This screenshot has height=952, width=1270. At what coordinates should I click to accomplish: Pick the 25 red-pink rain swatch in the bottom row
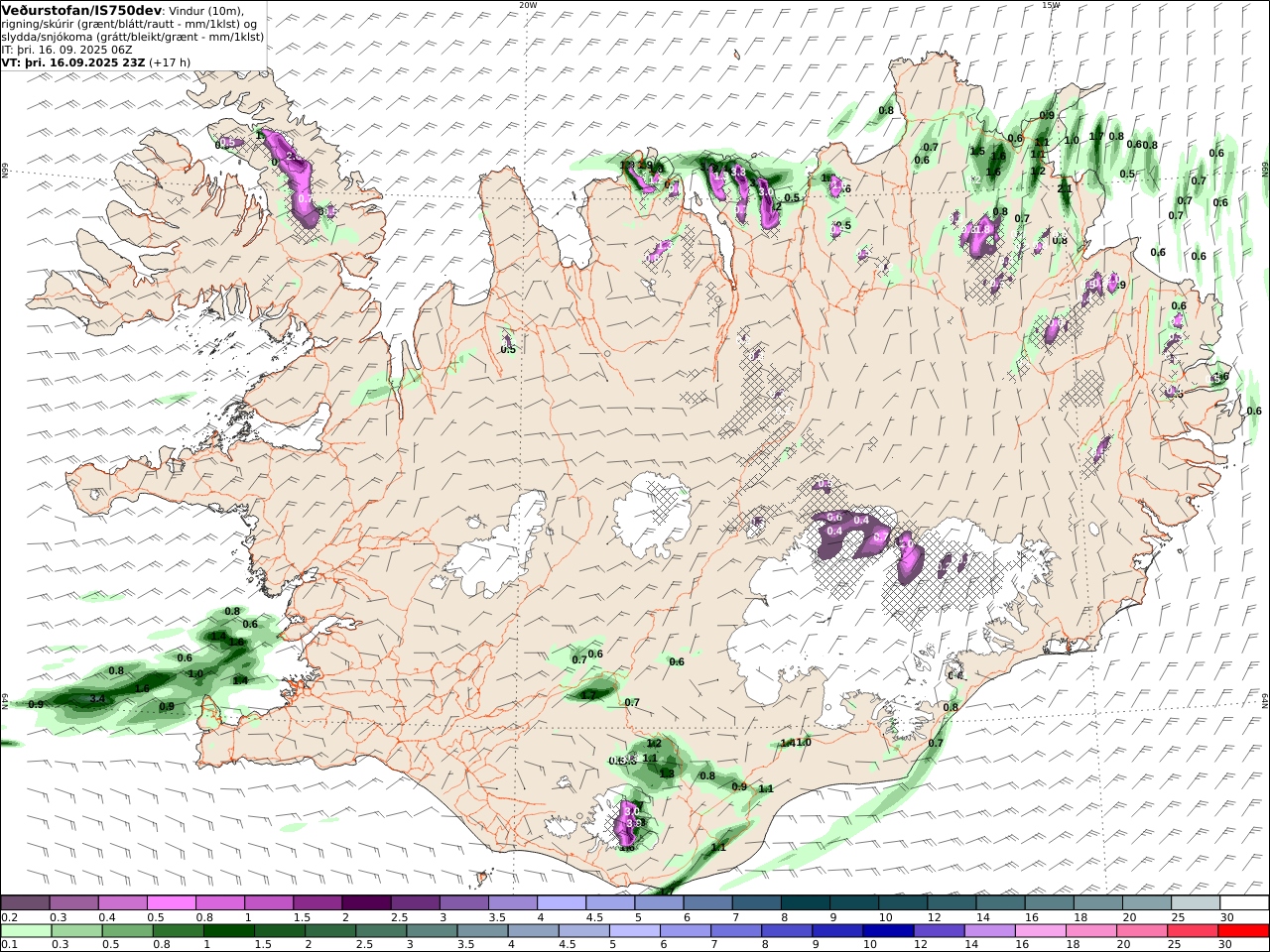tap(1193, 931)
